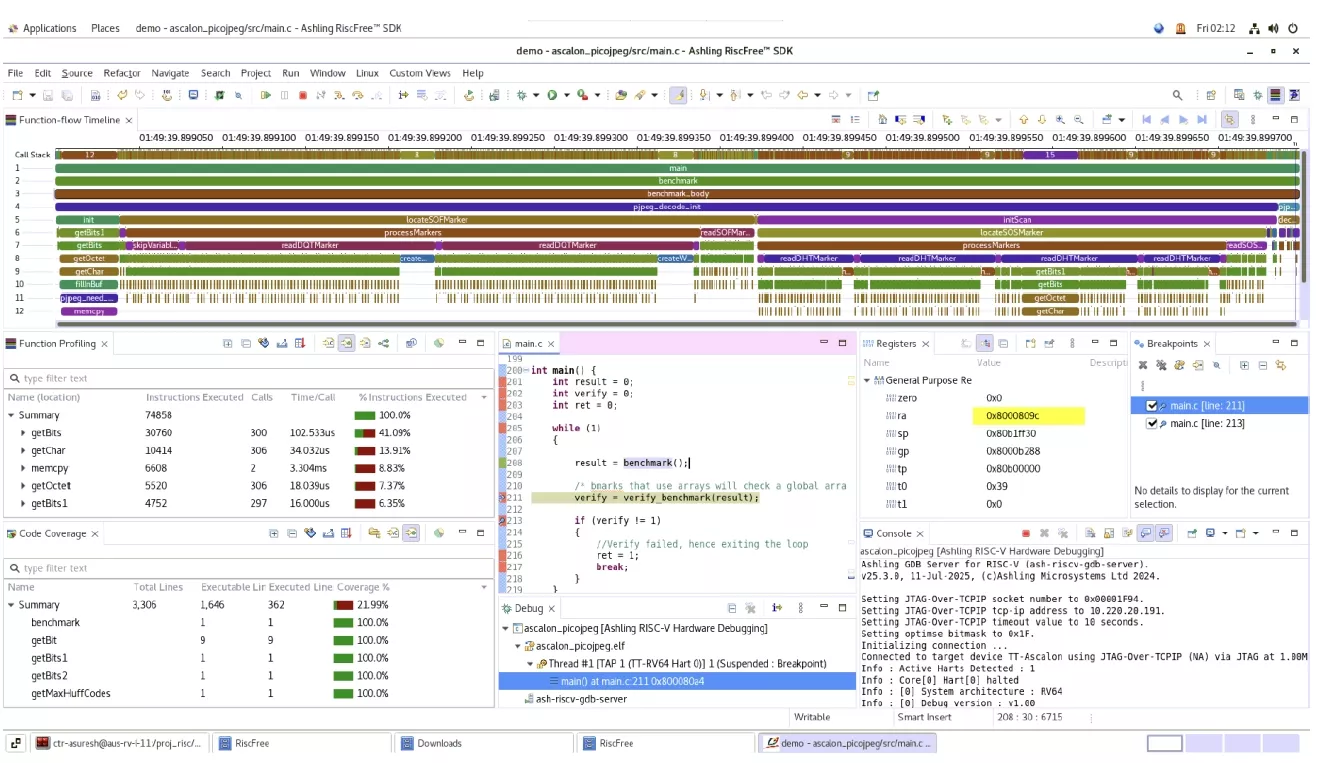The width and height of the screenshot is (1319, 763).
Task: Remove selected breakpoint X icon
Action: point(1144,365)
